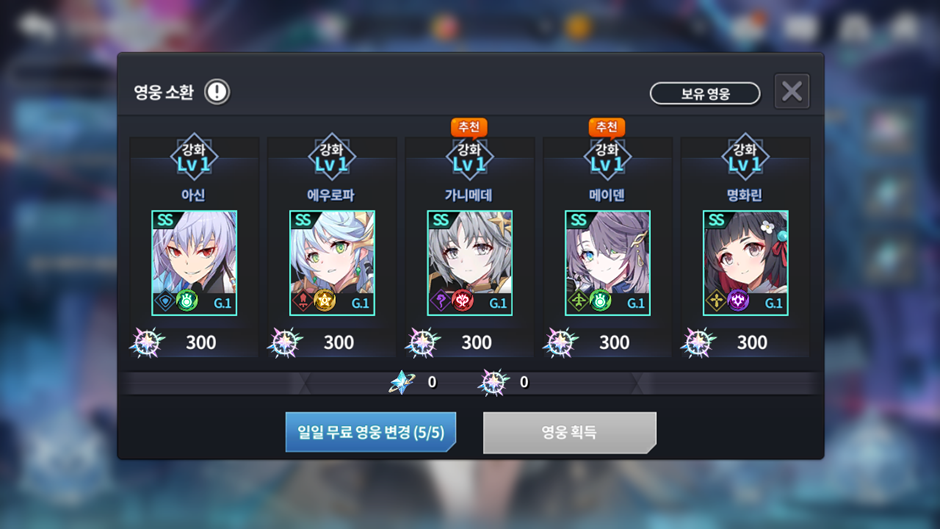Select 아신 hero portrait
The height and width of the screenshot is (529, 940).
click(194, 263)
